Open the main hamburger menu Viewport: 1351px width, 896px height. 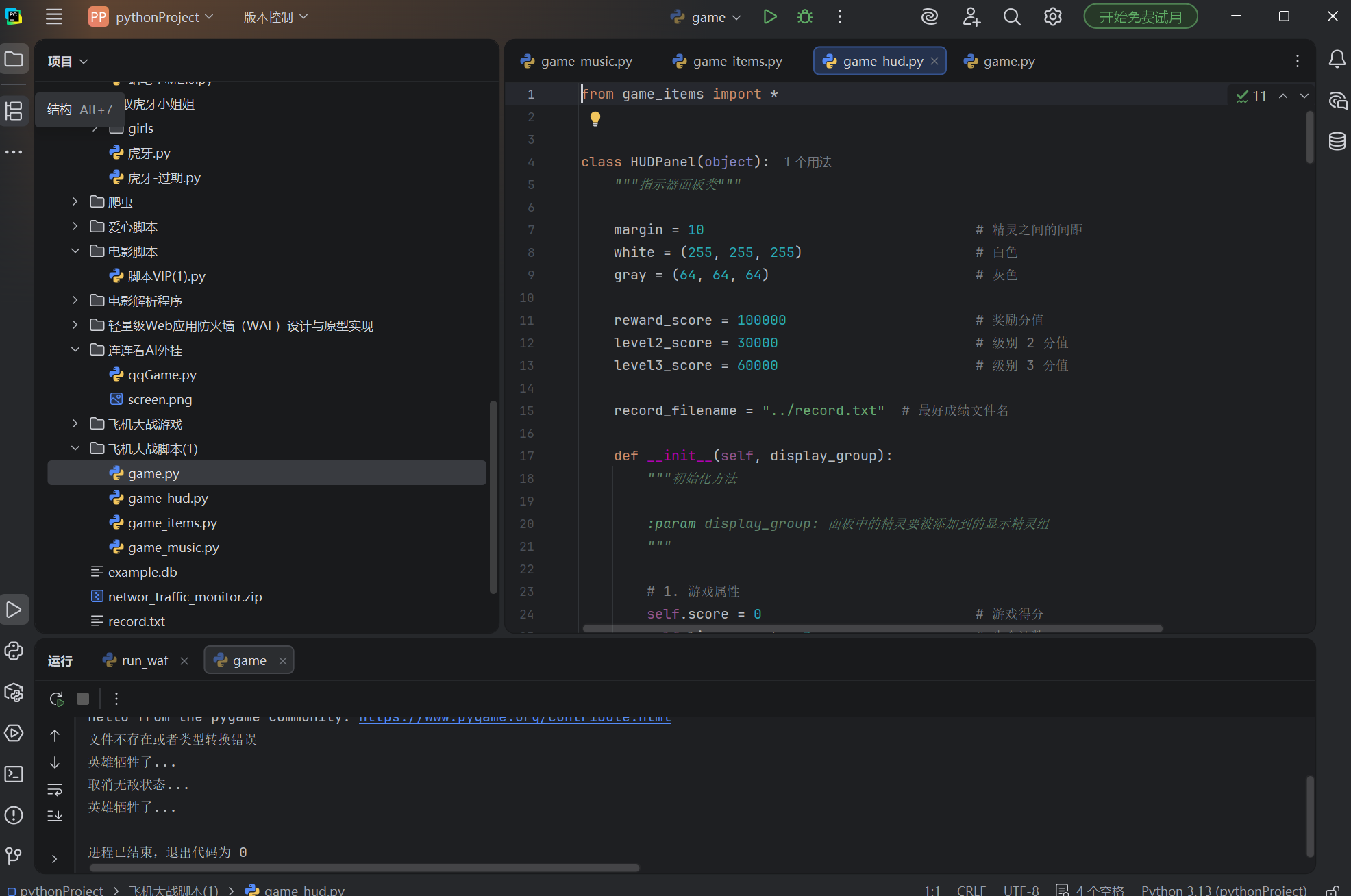[x=54, y=16]
